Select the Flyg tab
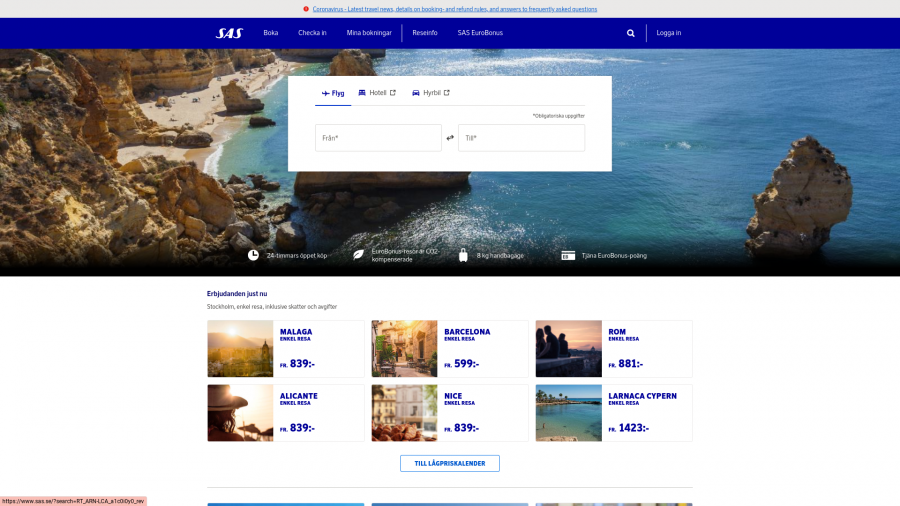 [333, 93]
